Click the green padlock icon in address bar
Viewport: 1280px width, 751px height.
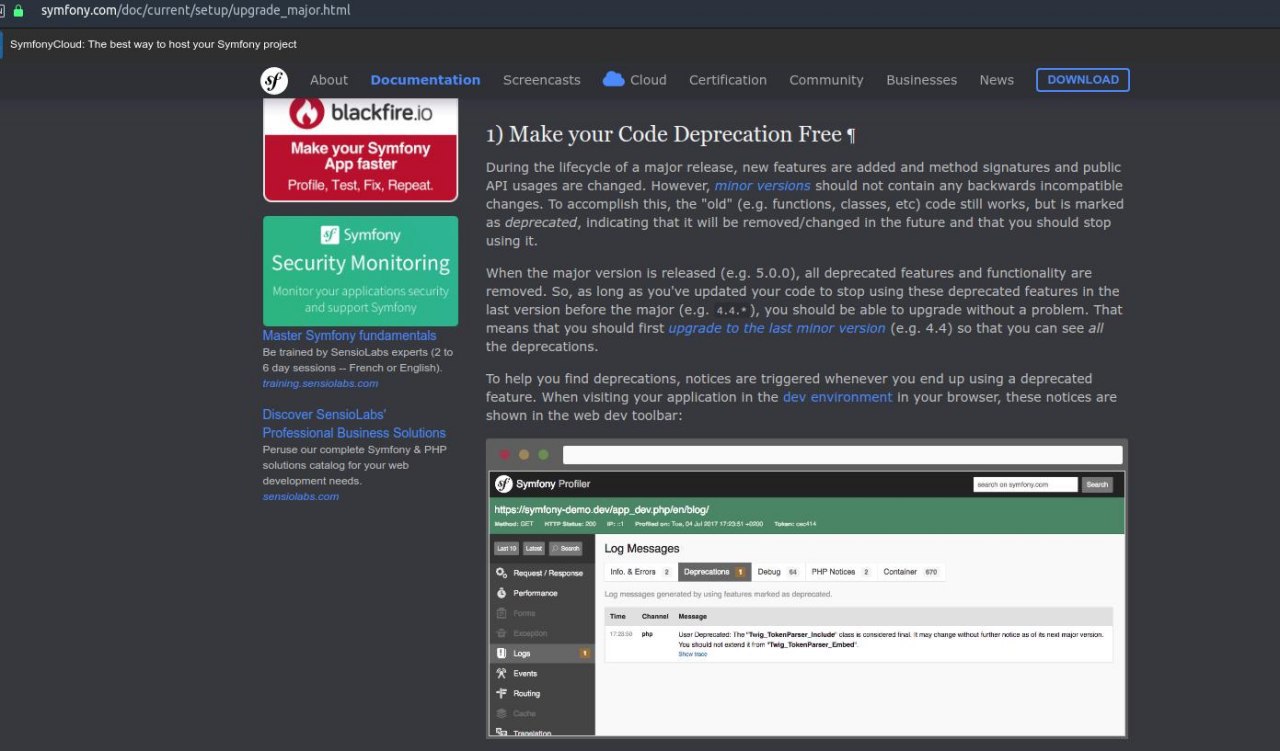18,10
